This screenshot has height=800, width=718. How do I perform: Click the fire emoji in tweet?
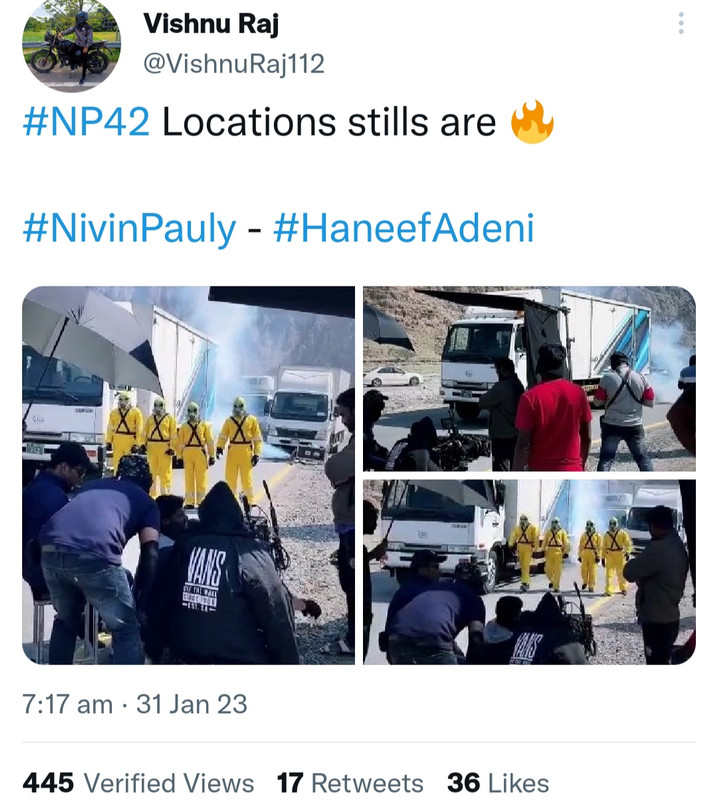532,121
